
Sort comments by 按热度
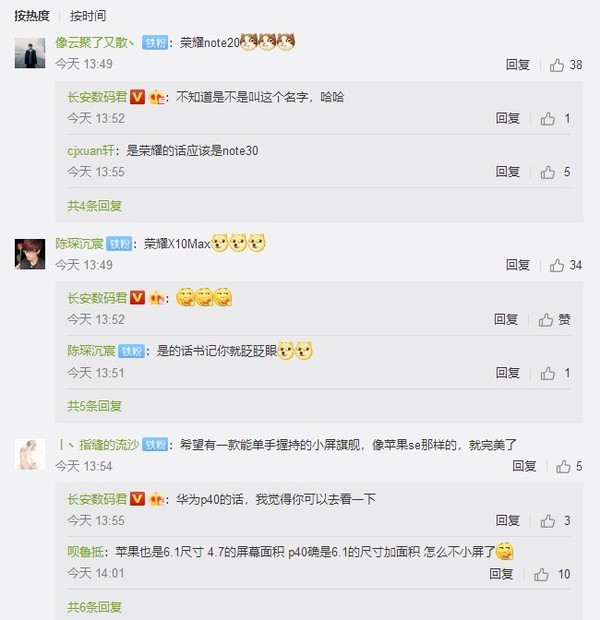32,16
